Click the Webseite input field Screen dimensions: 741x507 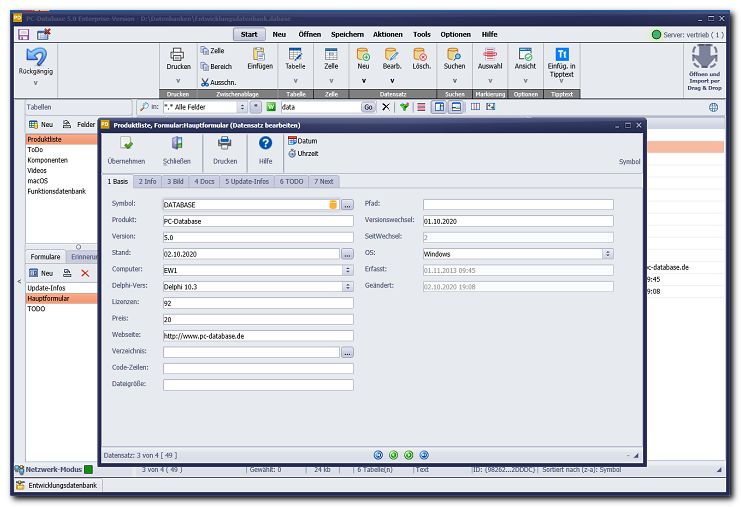(258, 336)
